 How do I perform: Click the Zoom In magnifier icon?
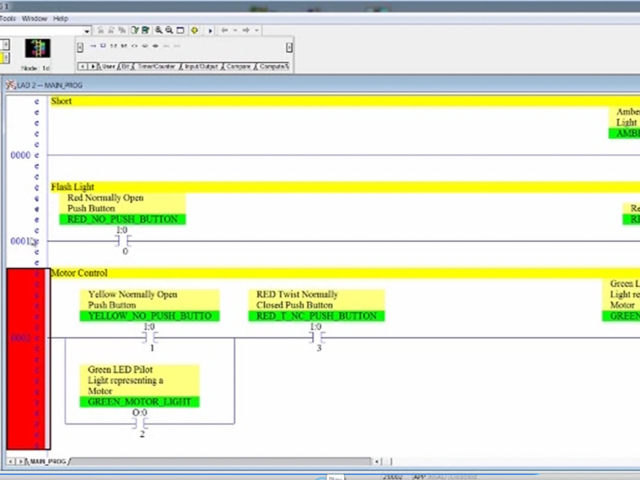coord(158,30)
